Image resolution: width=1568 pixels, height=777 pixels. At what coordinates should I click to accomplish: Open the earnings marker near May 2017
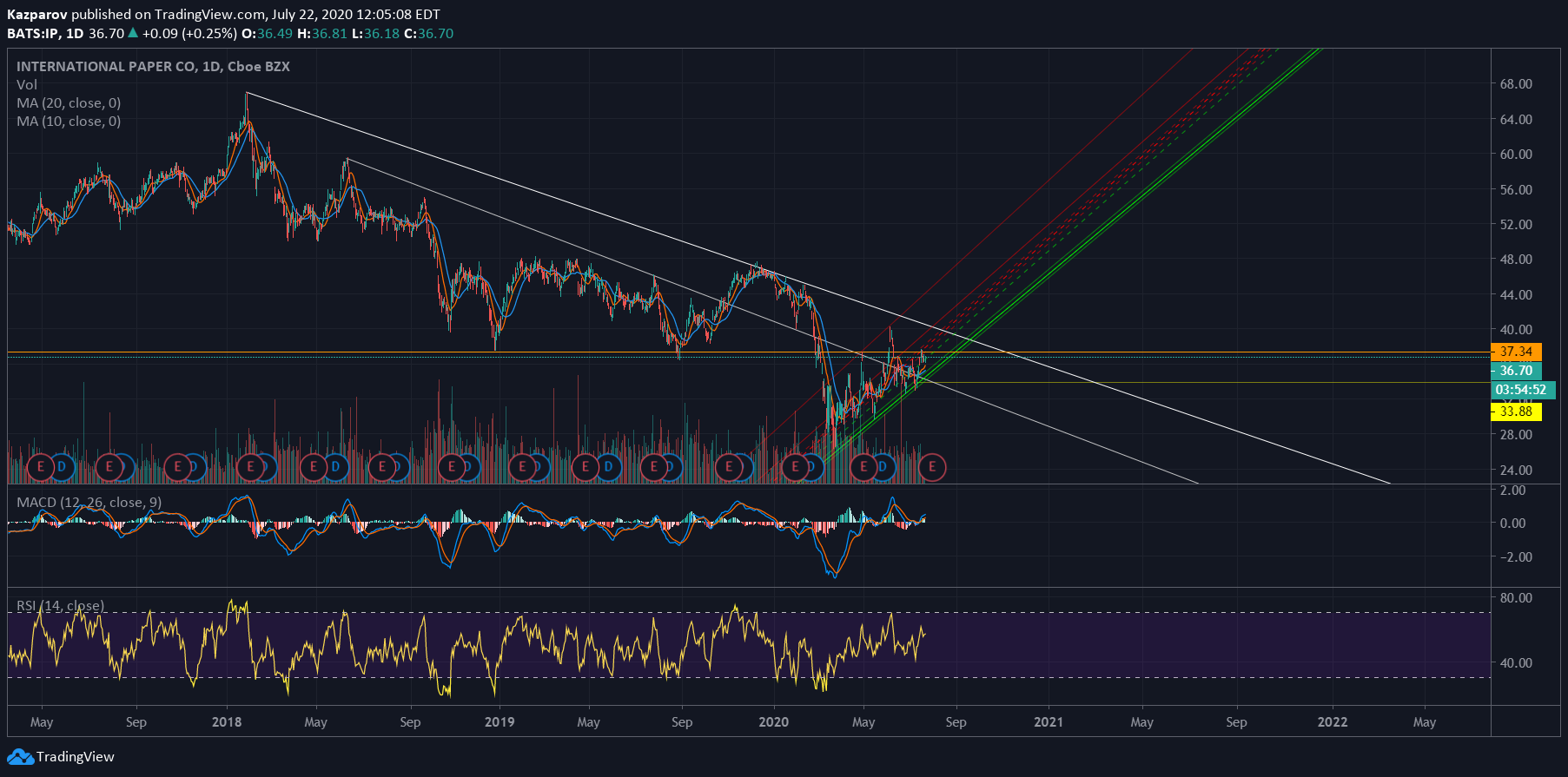[40, 467]
